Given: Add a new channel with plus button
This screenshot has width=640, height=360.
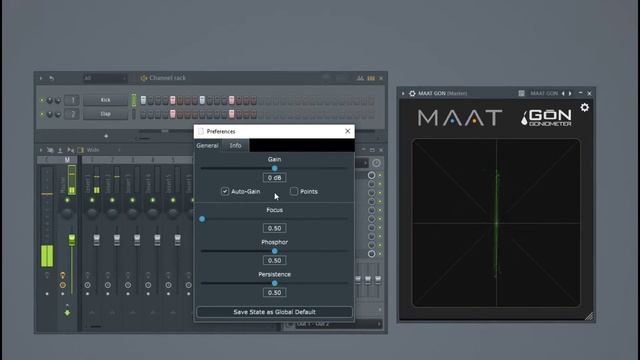Looking at the screenshot, I should pos(106,136).
